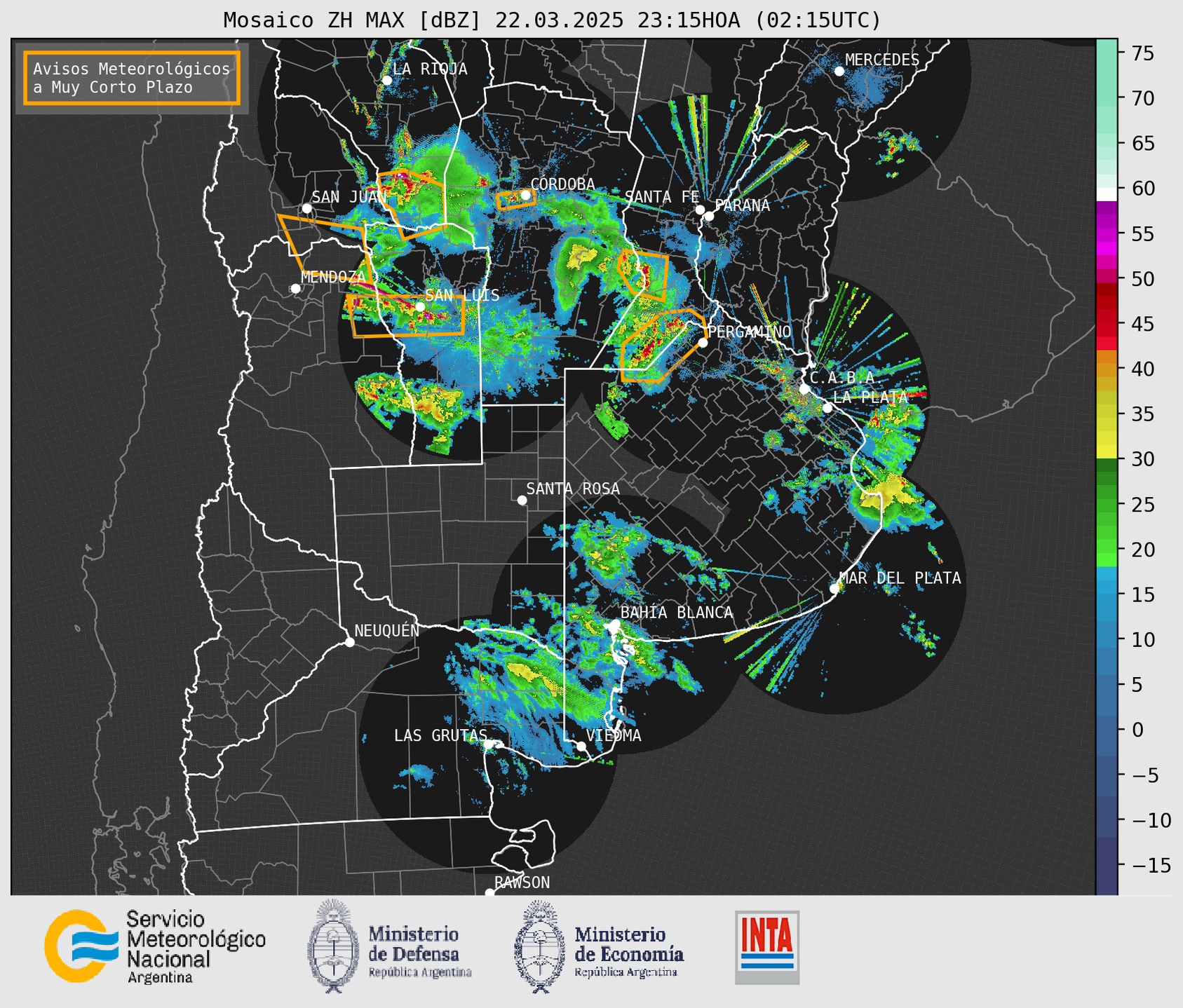Select the MAR DEL PLATA label

click(x=900, y=578)
